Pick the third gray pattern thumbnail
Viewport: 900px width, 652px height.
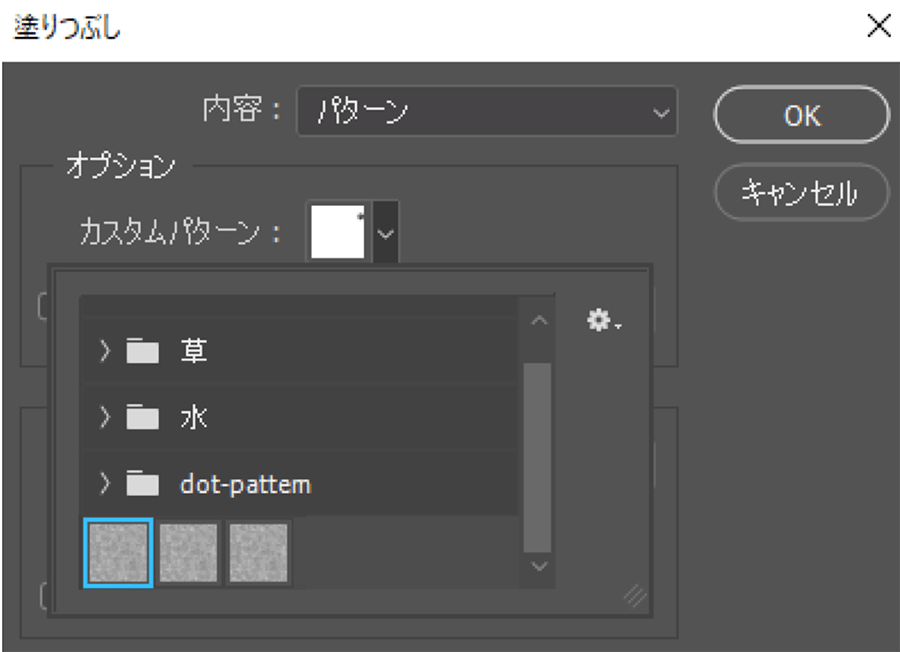pyautogui.click(x=259, y=553)
